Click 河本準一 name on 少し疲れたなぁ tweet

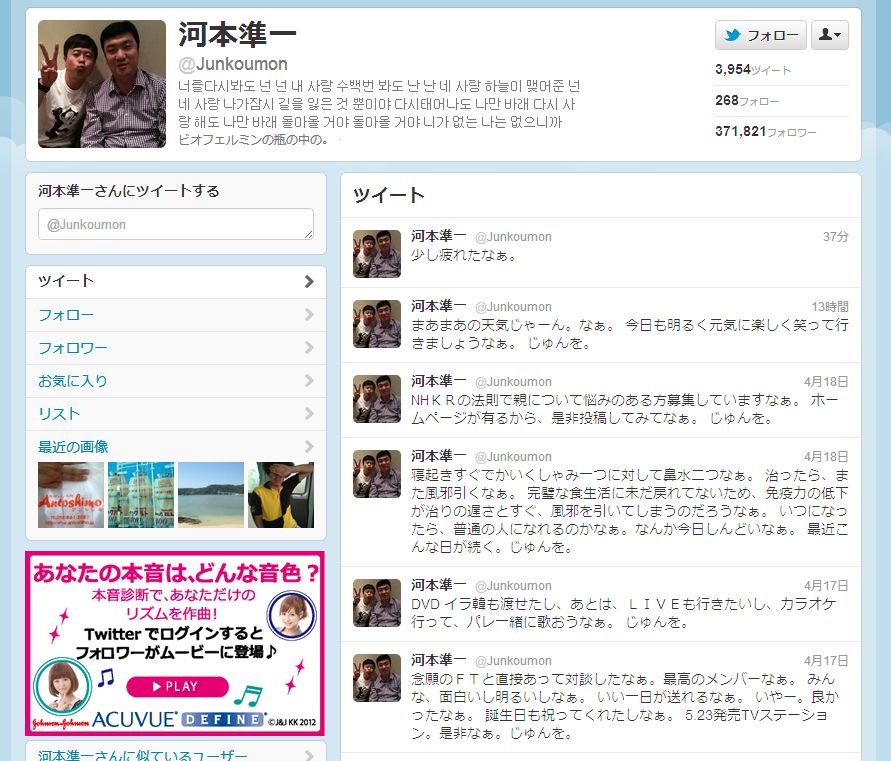439,236
